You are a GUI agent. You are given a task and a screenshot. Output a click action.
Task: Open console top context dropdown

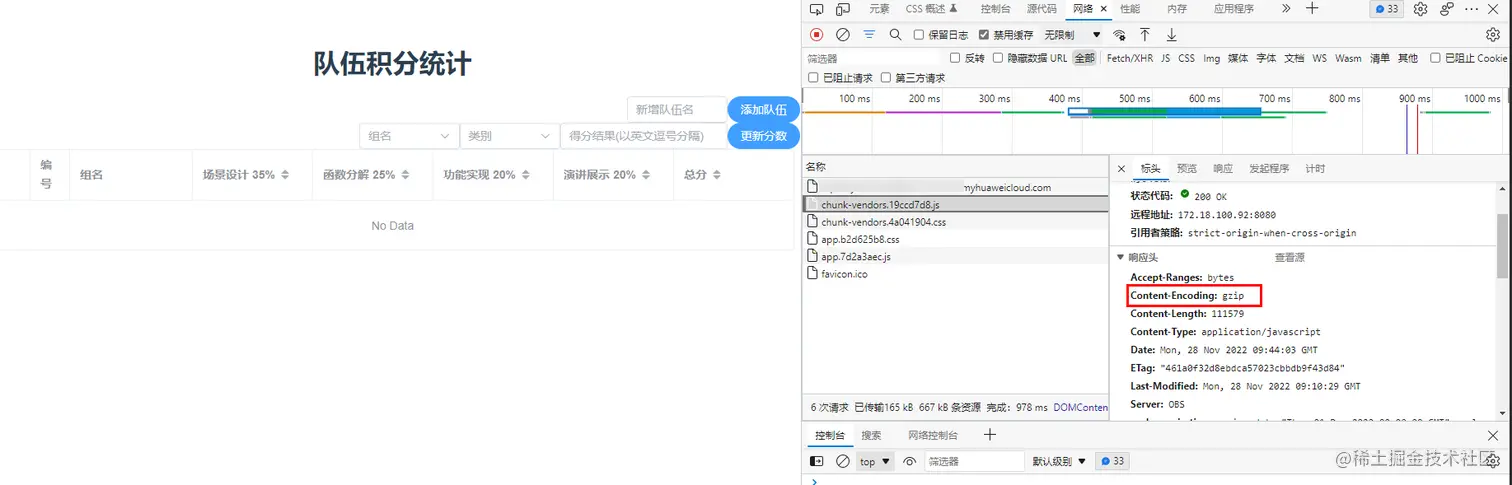pos(875,461)
